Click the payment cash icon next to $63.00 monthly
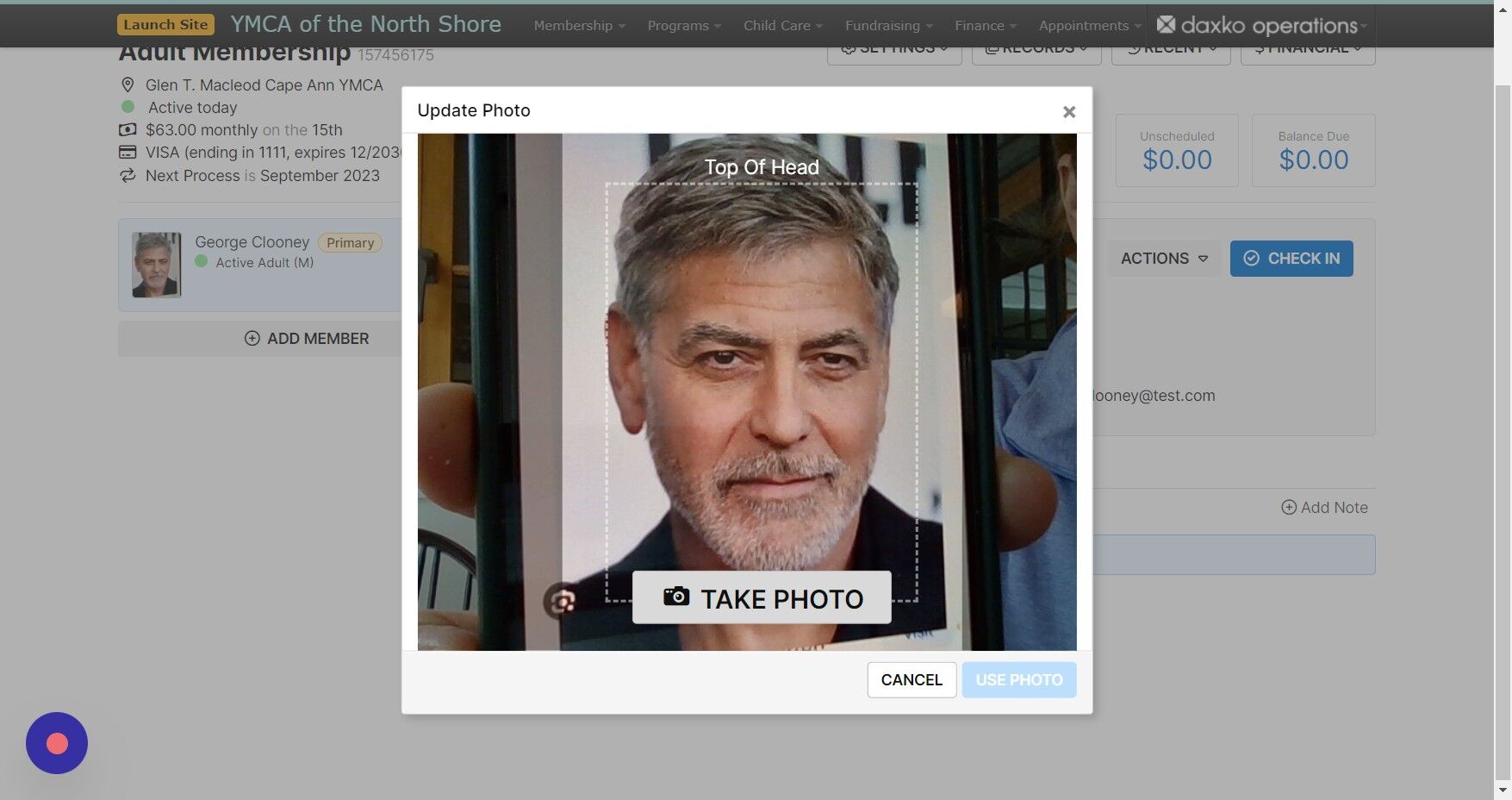Image resolution: width=1512 pixels, height=800 pixels. pos(128,129)
